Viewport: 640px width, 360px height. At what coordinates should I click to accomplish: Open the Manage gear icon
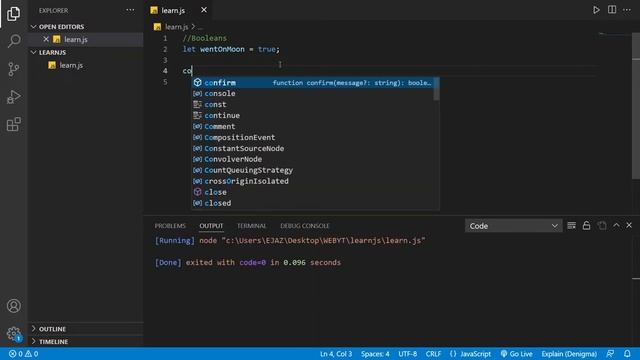pyautogui.click(x=13, y=333)
